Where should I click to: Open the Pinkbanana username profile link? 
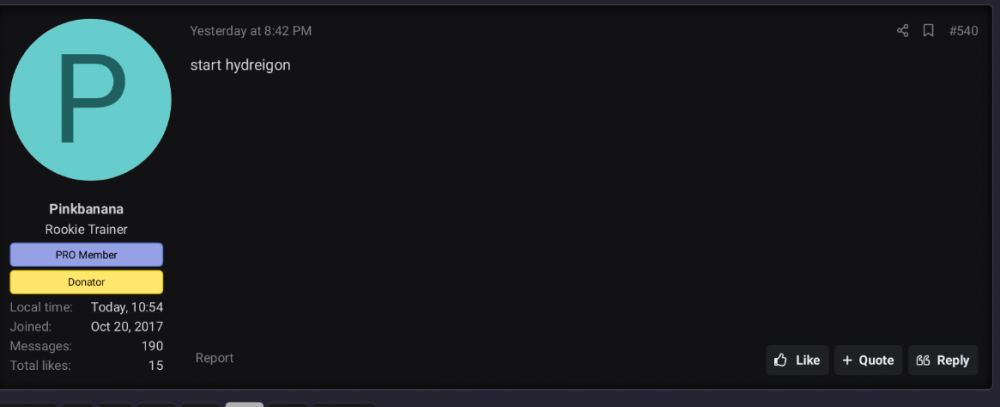coord(86,209)
